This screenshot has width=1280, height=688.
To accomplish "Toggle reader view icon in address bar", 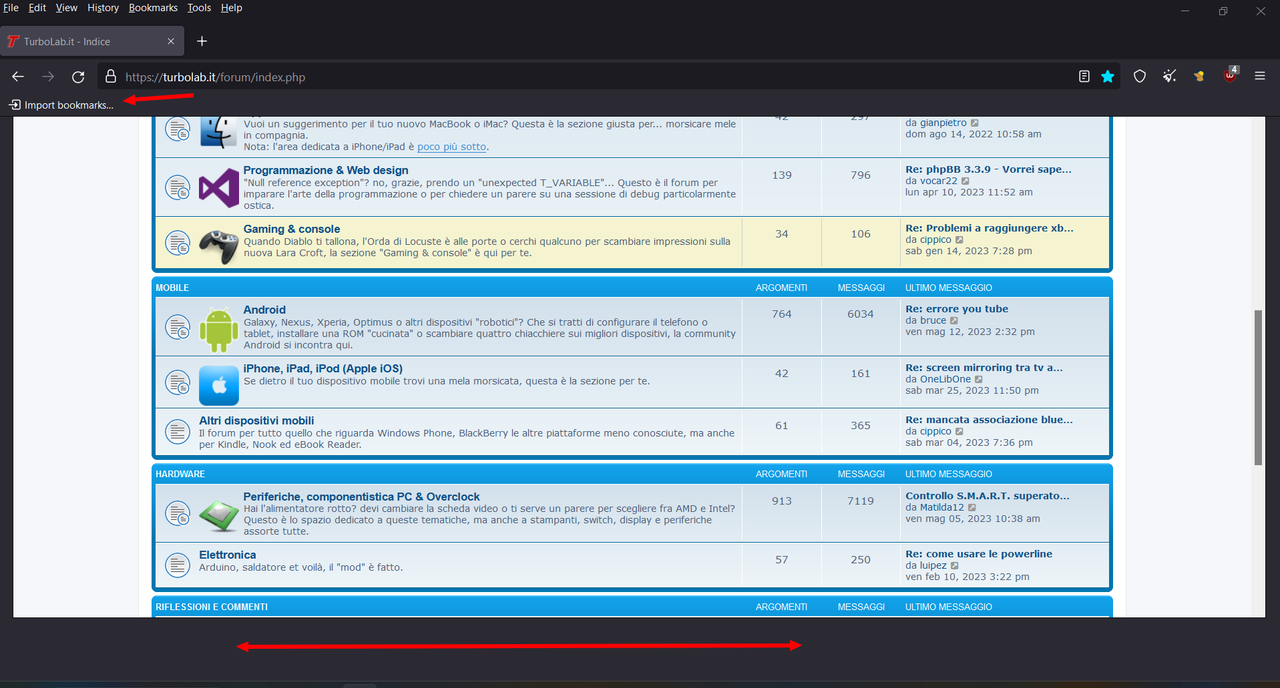I will point(1085,76).
